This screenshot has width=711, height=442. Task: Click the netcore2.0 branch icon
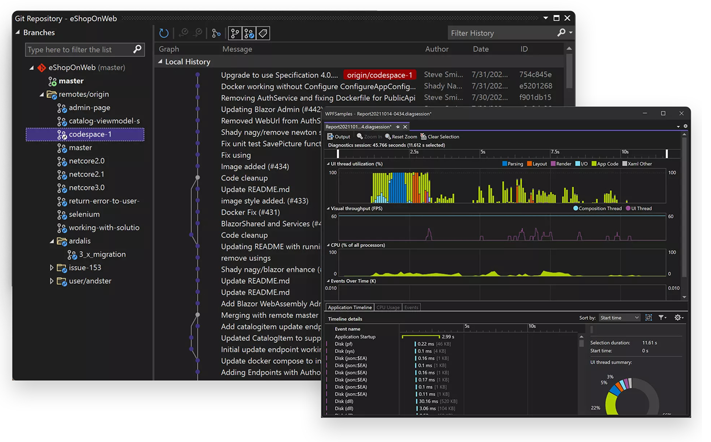62,161
